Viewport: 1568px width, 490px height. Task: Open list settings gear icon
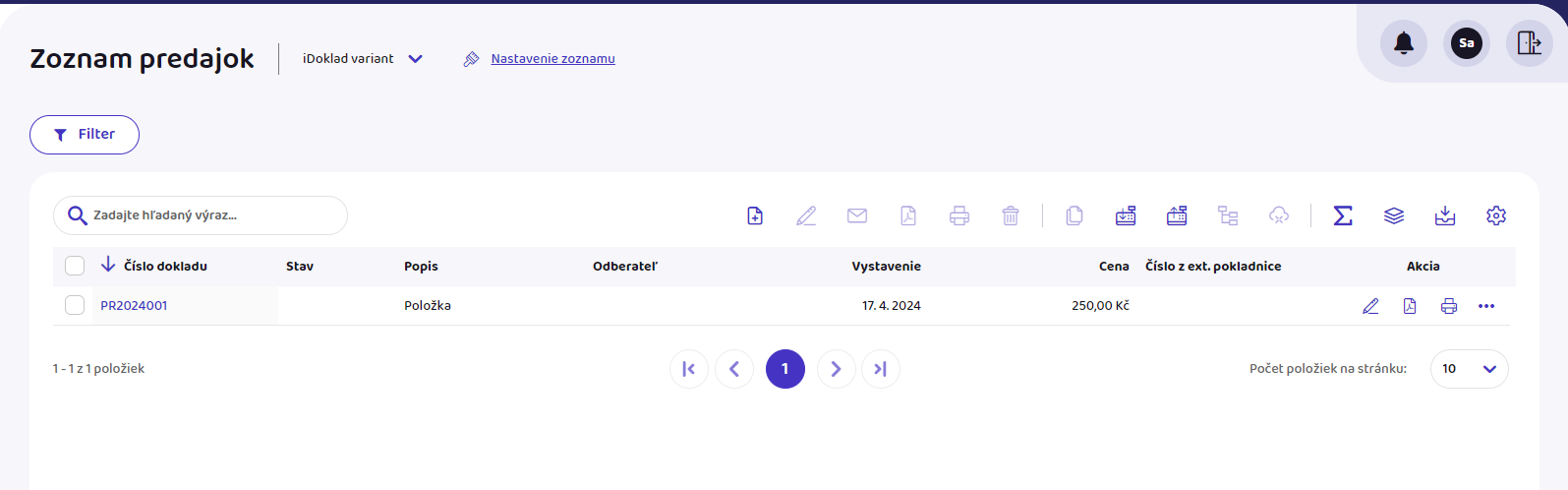click(x=1496, y=215)
